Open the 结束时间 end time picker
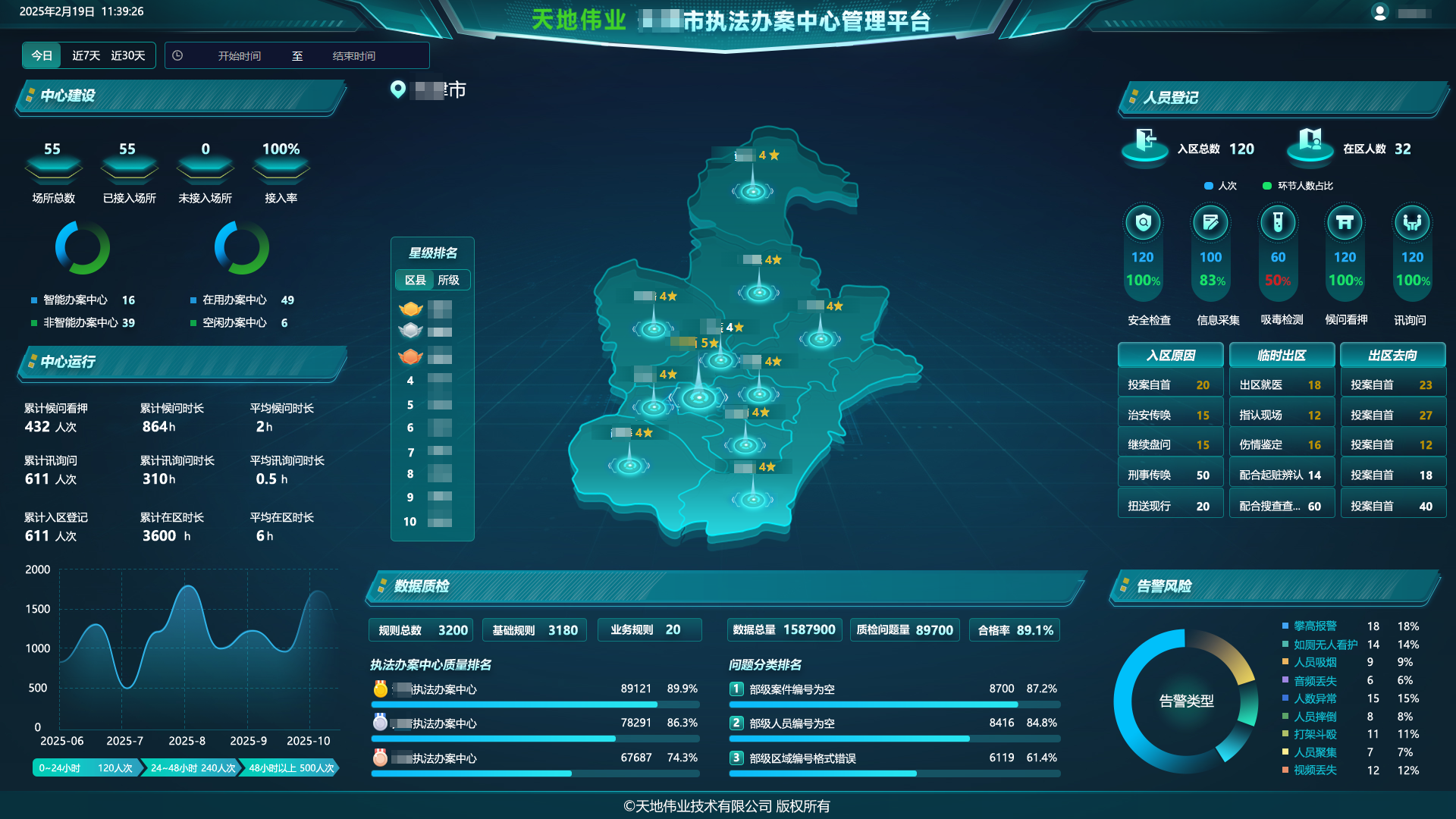The height and width of the screenshot is (819, 1456). tap(355, 55)
